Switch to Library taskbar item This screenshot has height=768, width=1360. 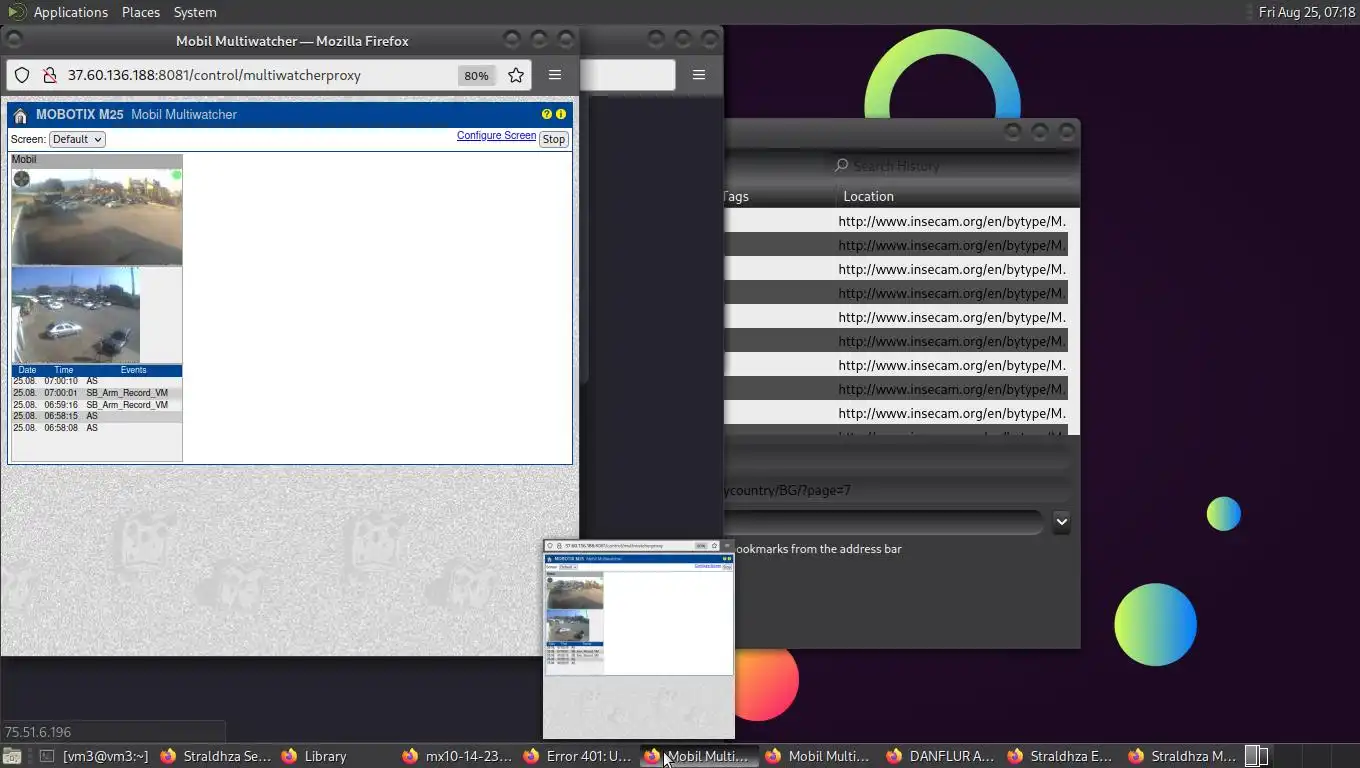pyautogui.click(x=336, y=756)
